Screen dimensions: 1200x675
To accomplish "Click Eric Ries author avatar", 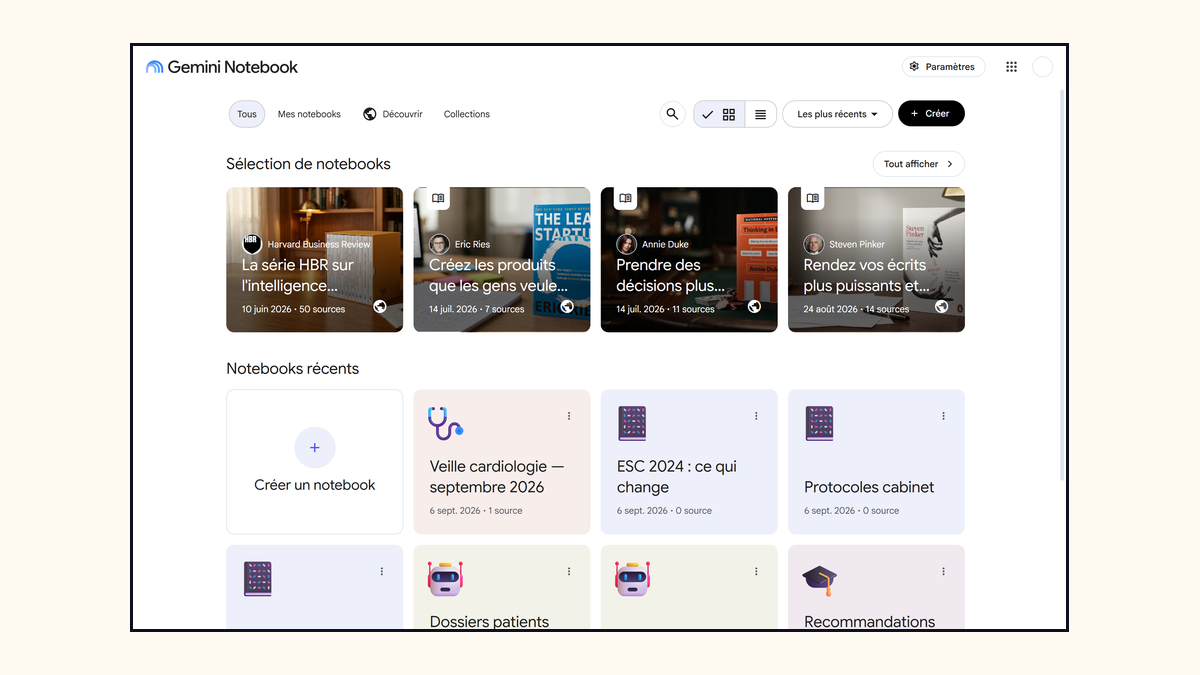I will (439, 244).
